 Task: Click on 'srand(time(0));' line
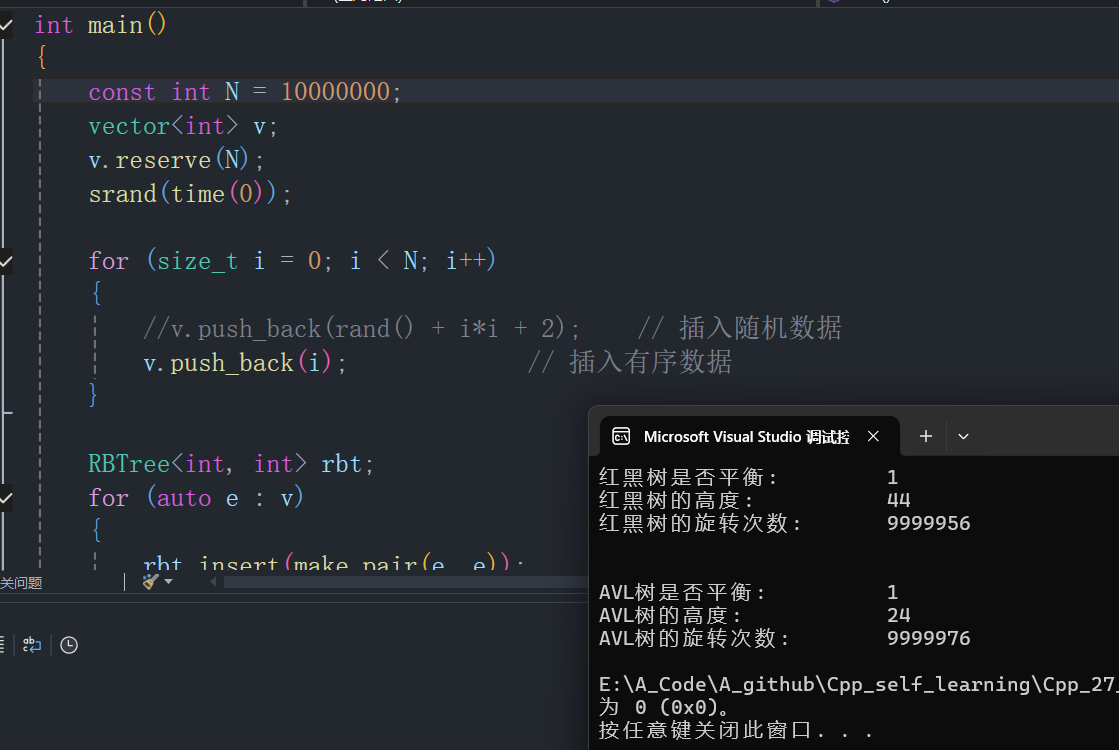tap(190, 193)
